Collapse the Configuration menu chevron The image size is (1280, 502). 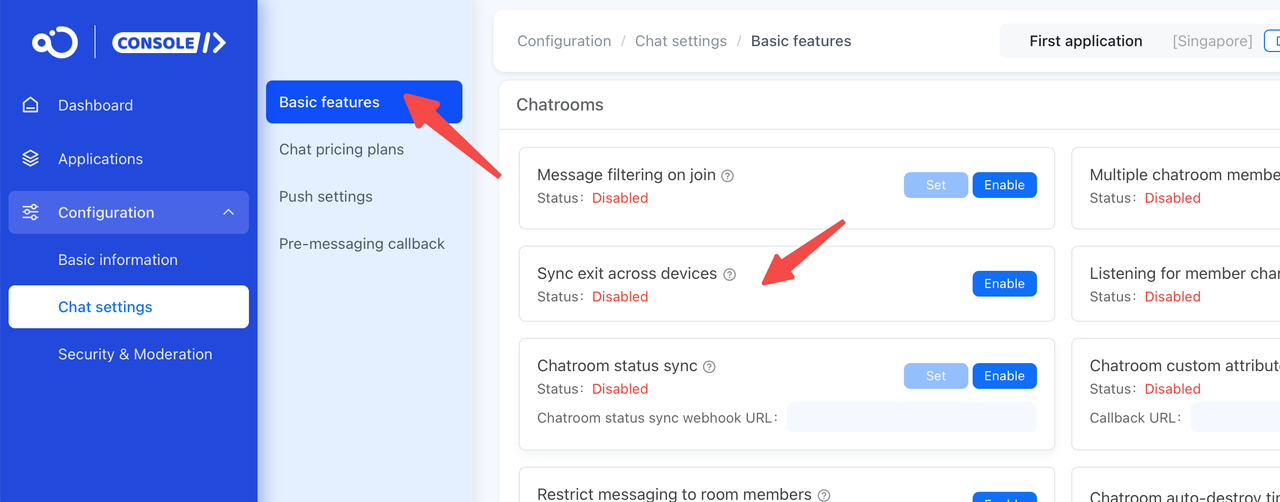(x=228, y=212)
